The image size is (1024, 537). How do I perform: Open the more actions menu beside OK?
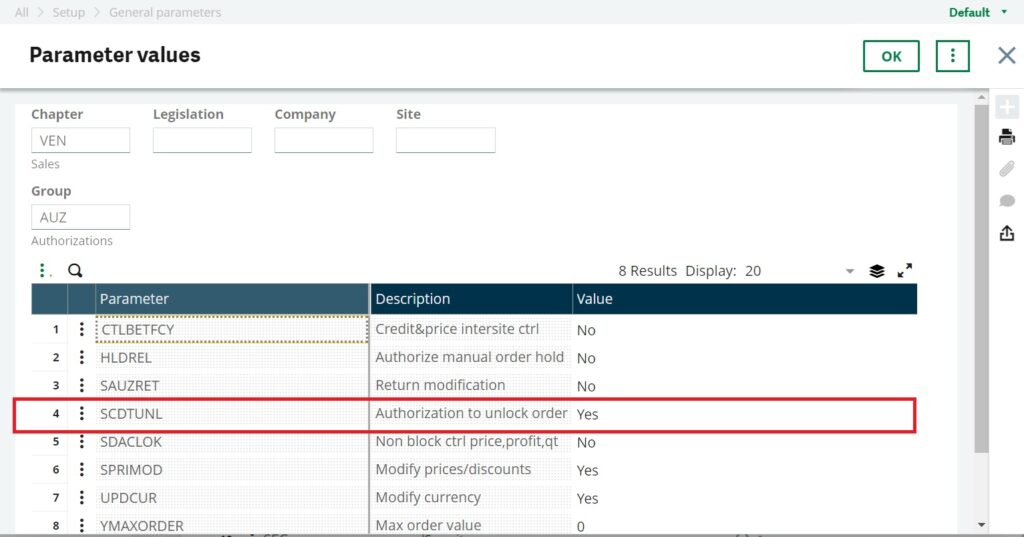click(x=952, y=56)
